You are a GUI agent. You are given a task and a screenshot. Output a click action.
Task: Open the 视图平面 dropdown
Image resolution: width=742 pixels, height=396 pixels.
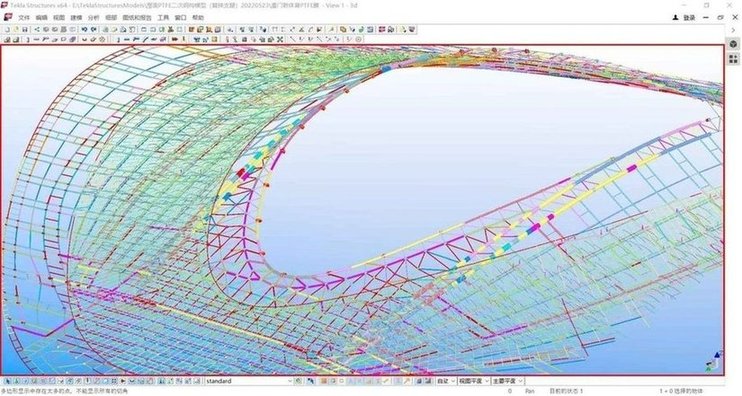(473, 381)
